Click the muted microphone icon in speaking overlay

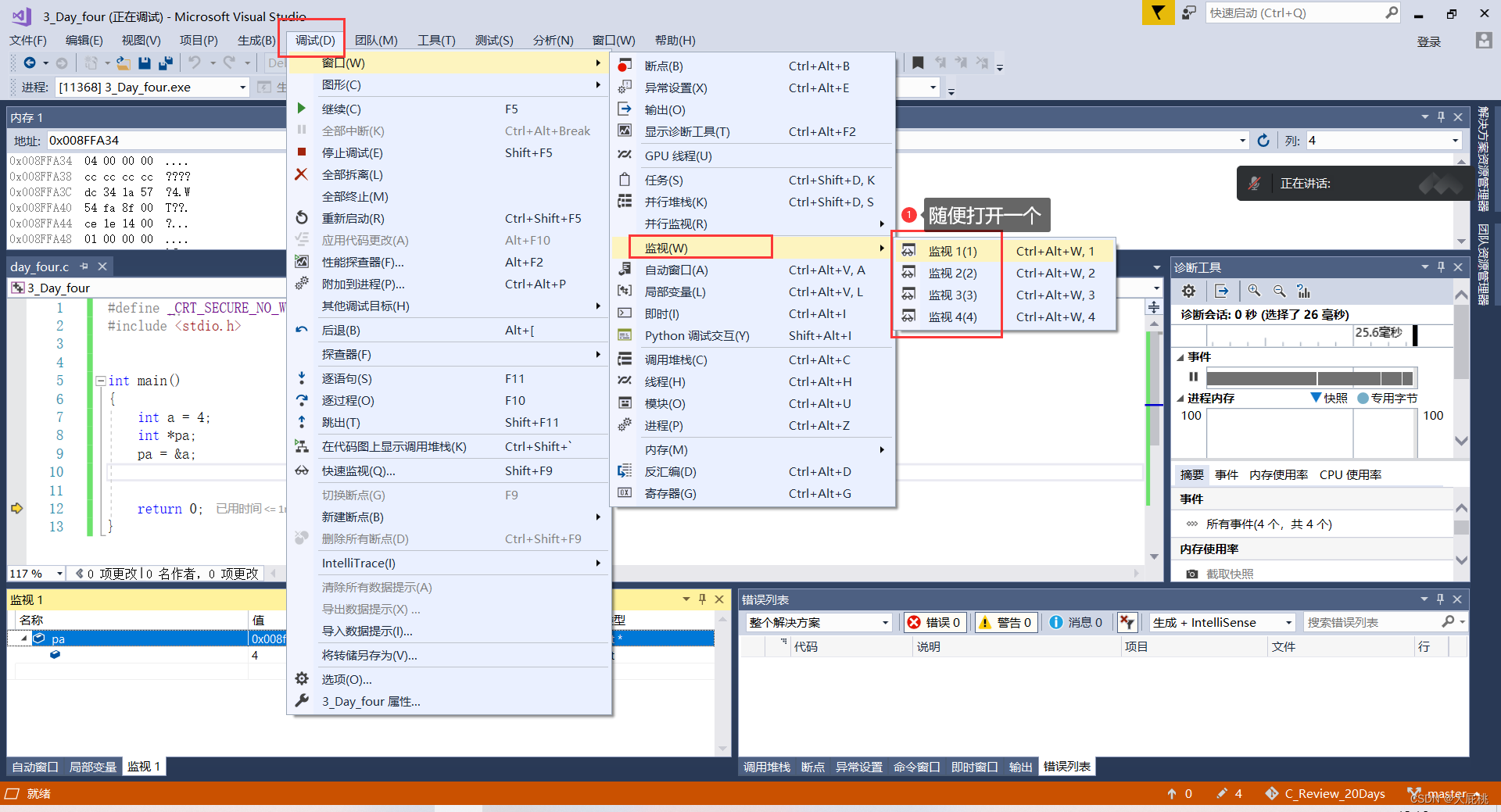coord(1254,184)
